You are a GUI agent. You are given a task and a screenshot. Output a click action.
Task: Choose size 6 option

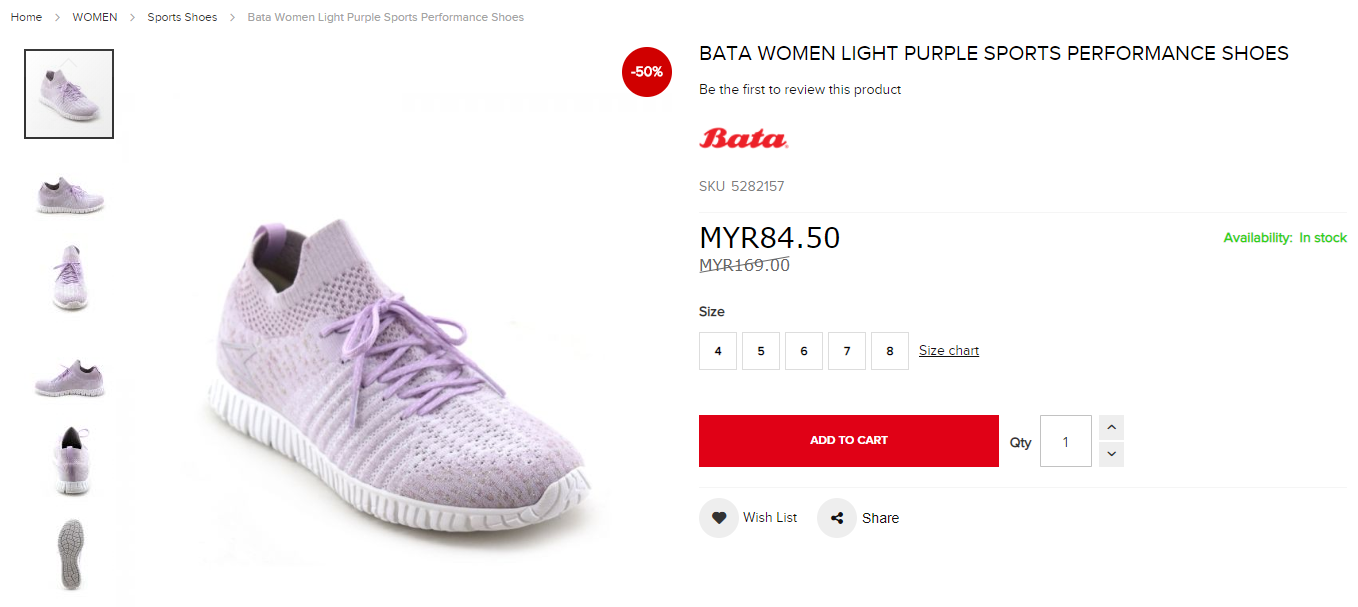click(804, 351)
